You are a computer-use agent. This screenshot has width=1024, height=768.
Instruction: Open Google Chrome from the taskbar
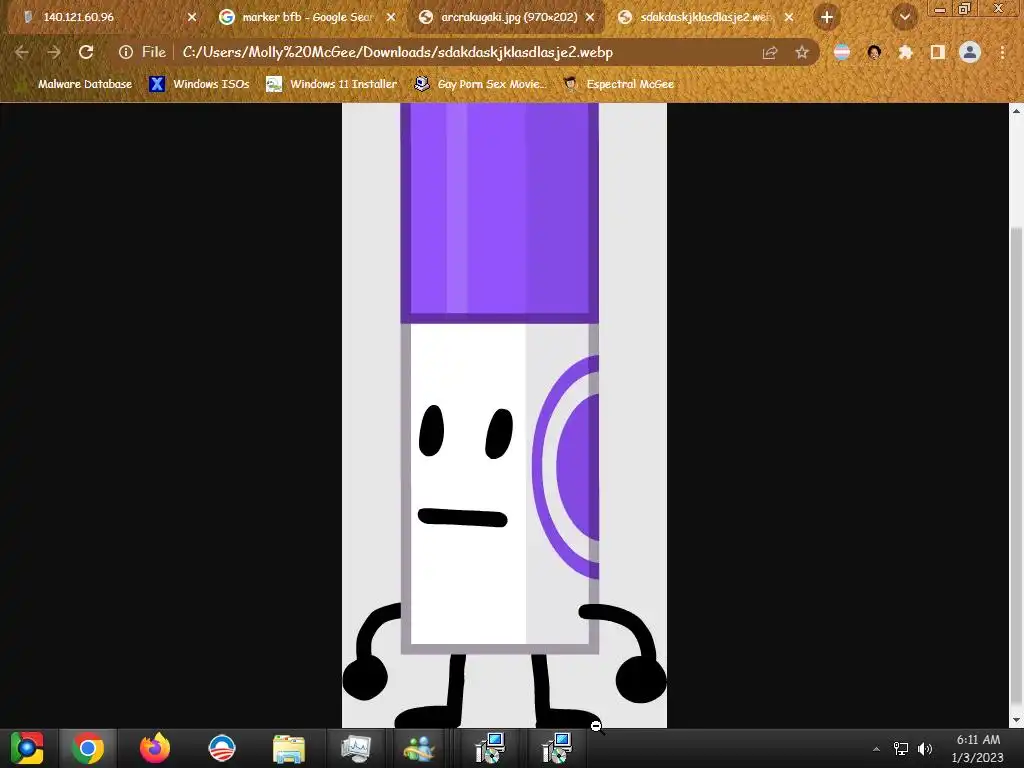88,748
